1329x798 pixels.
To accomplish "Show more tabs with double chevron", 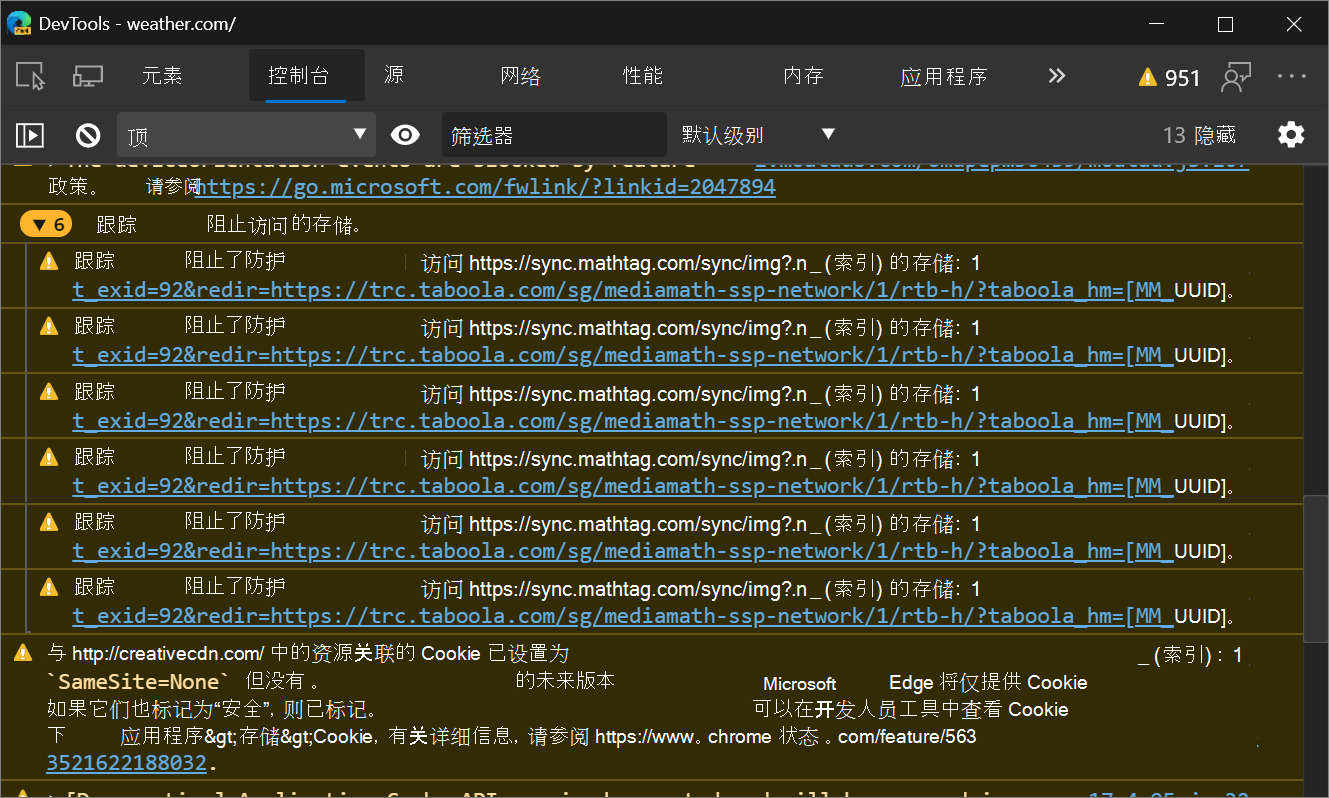I will (x=1057, y=76).
